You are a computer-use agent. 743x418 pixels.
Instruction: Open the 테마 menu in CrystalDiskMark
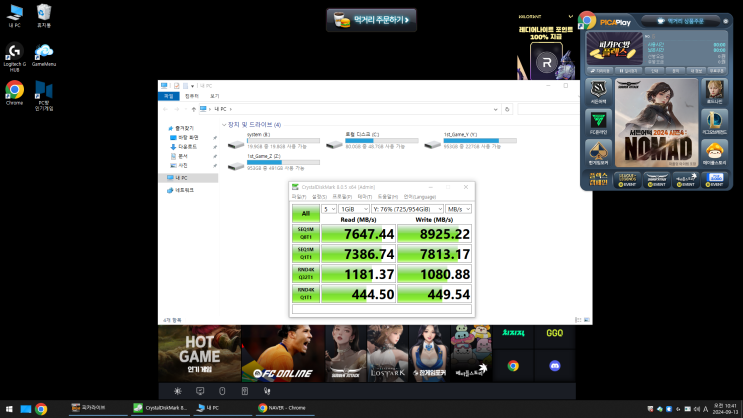coord(364,197)
